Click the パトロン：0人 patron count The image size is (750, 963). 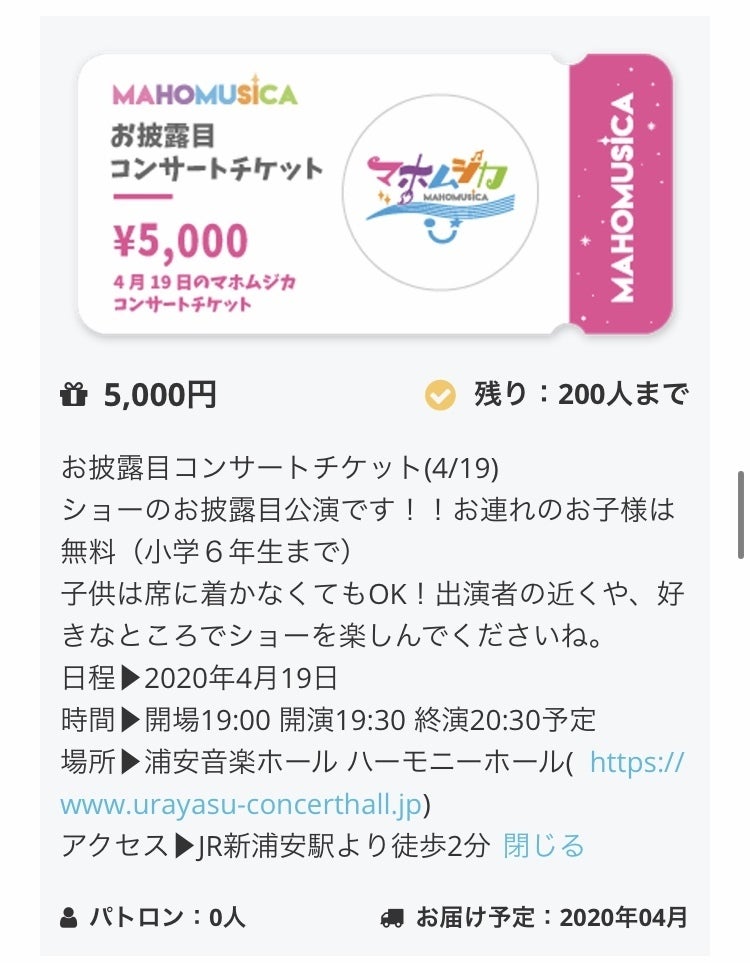point(167,916)
